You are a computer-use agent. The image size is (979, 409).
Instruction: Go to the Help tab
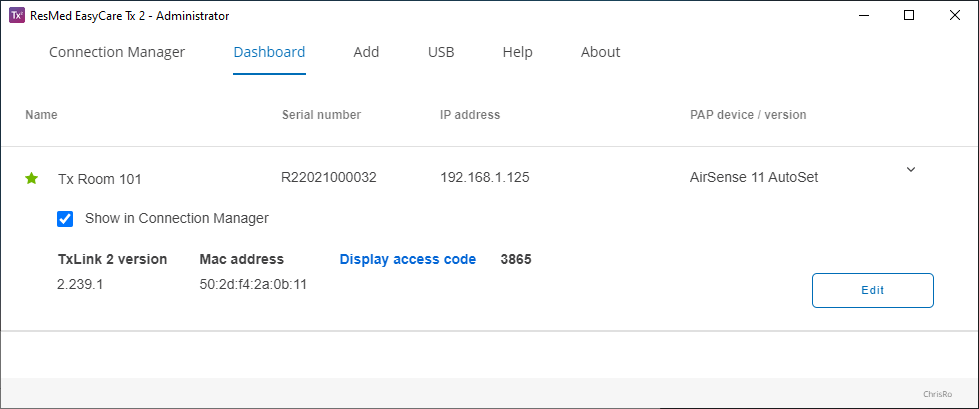518,52
